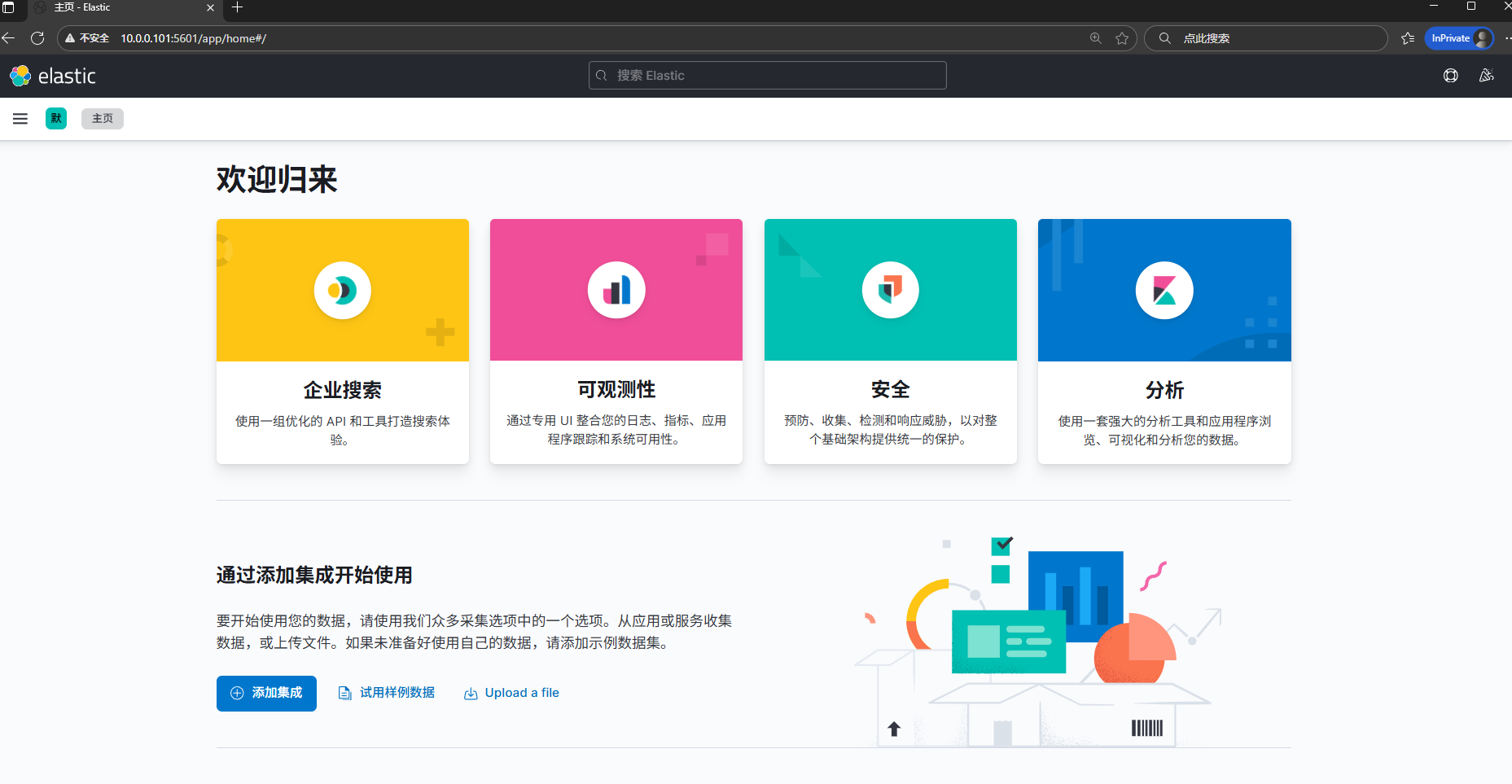Click the Enterprise Search logo icon
The height and width of the screenshot is (784, 1512).
tap(343, 290)
